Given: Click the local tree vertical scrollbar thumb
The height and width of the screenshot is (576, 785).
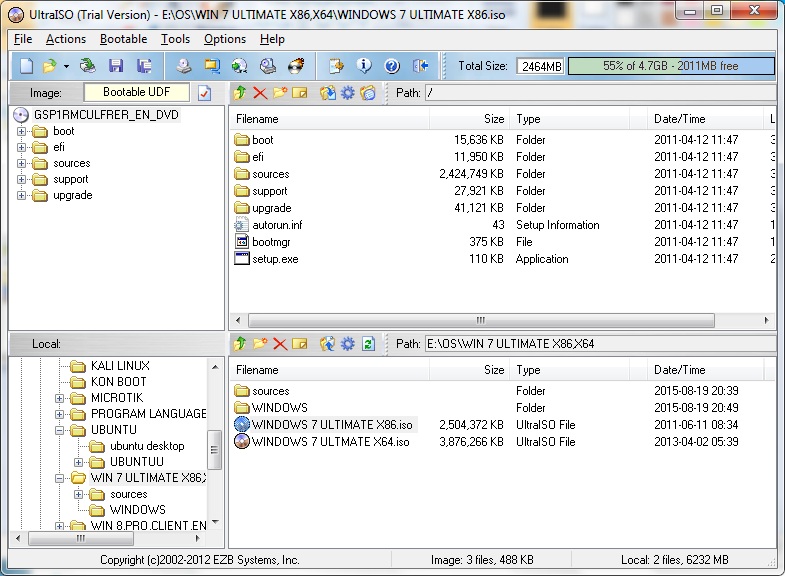Looking at the screenshot, I should 214,450.
